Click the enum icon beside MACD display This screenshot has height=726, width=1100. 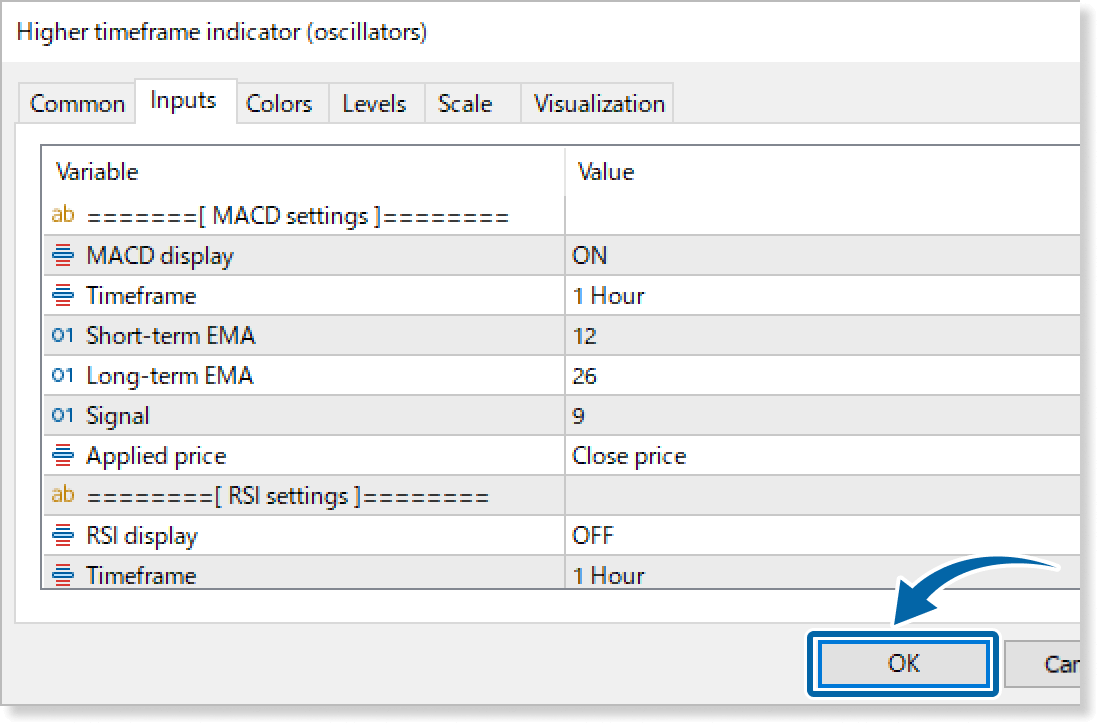click(x=63, y=256)
